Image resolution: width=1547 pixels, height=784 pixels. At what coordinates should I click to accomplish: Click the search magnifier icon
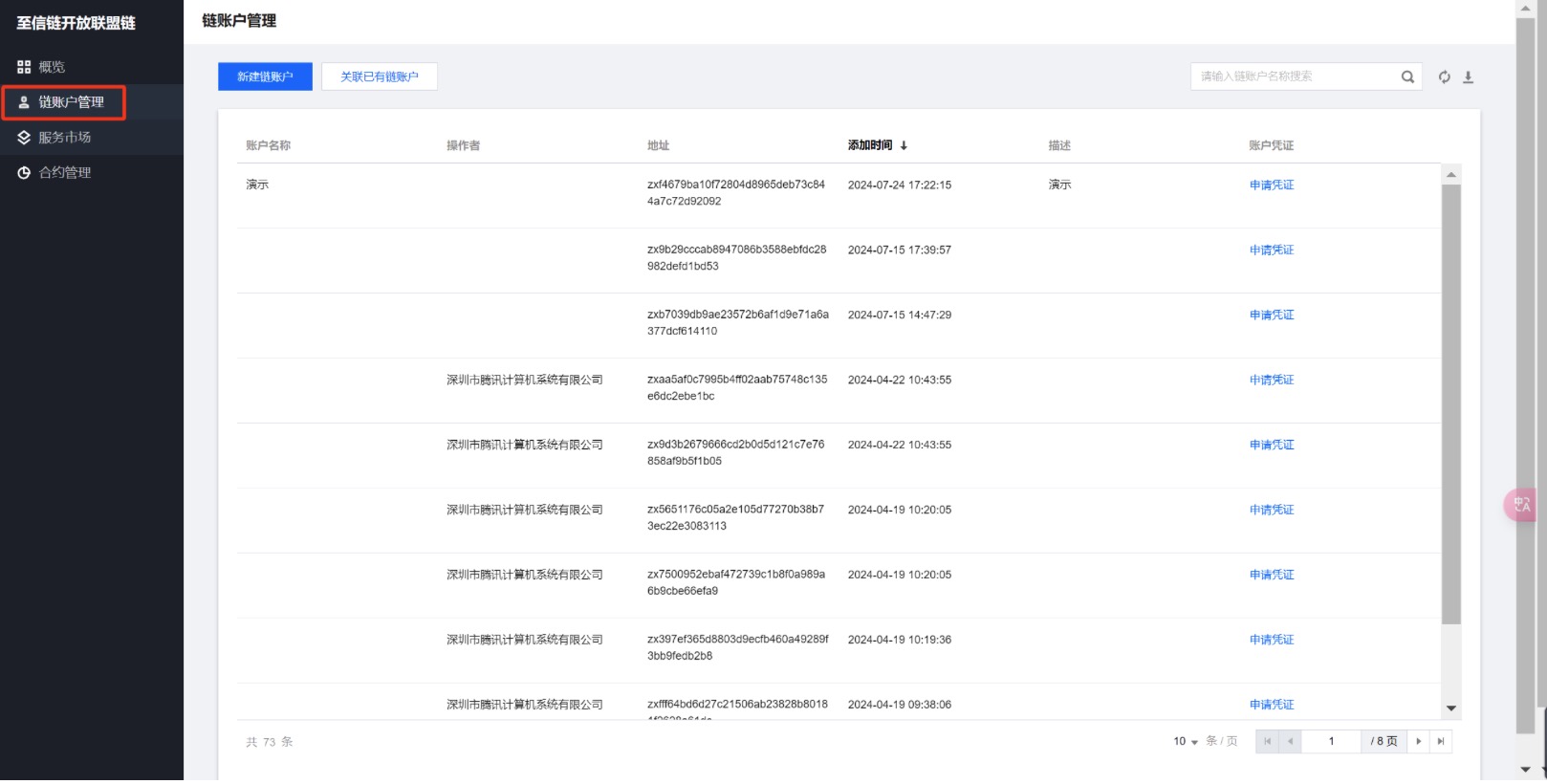click(1407, 77)
